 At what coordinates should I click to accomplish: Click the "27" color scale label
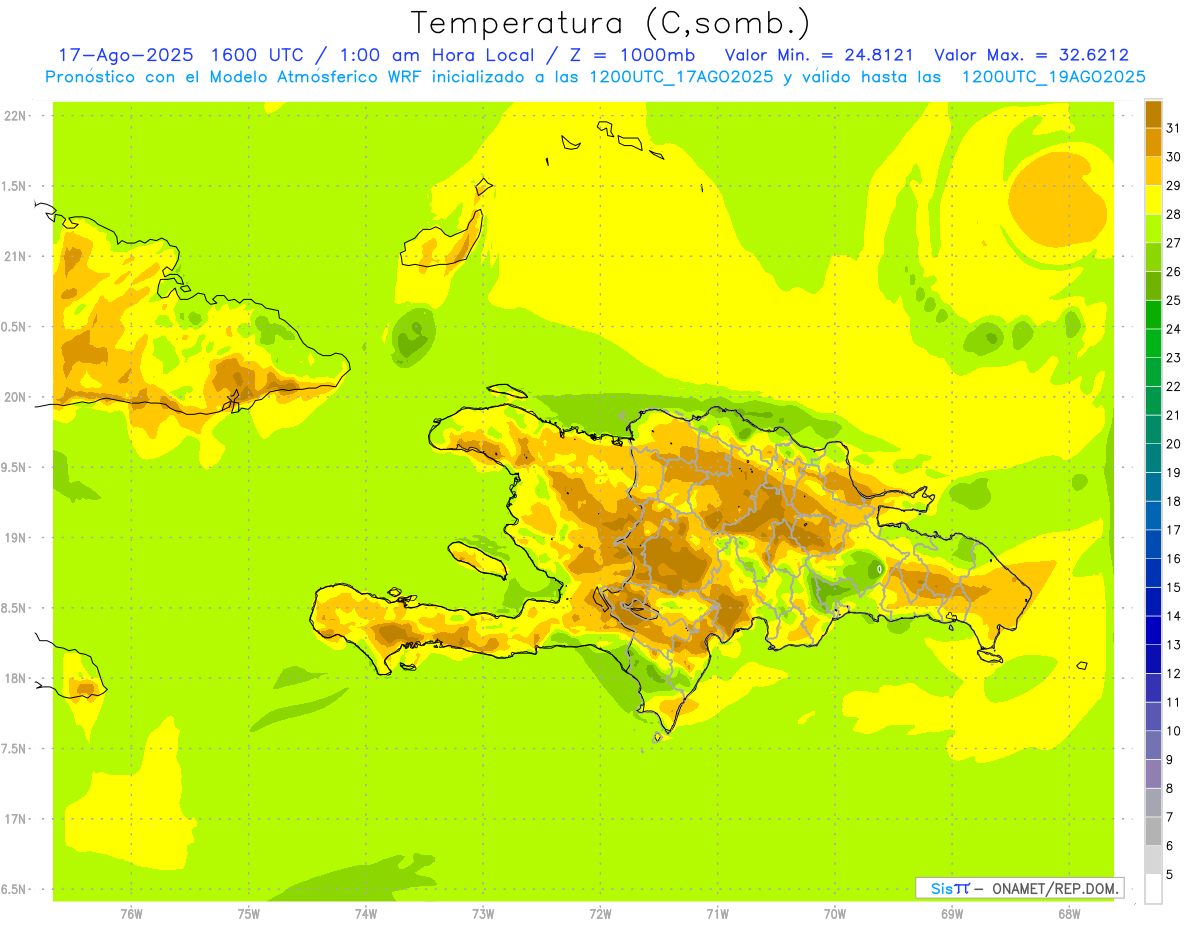(x=1174, y=243)
